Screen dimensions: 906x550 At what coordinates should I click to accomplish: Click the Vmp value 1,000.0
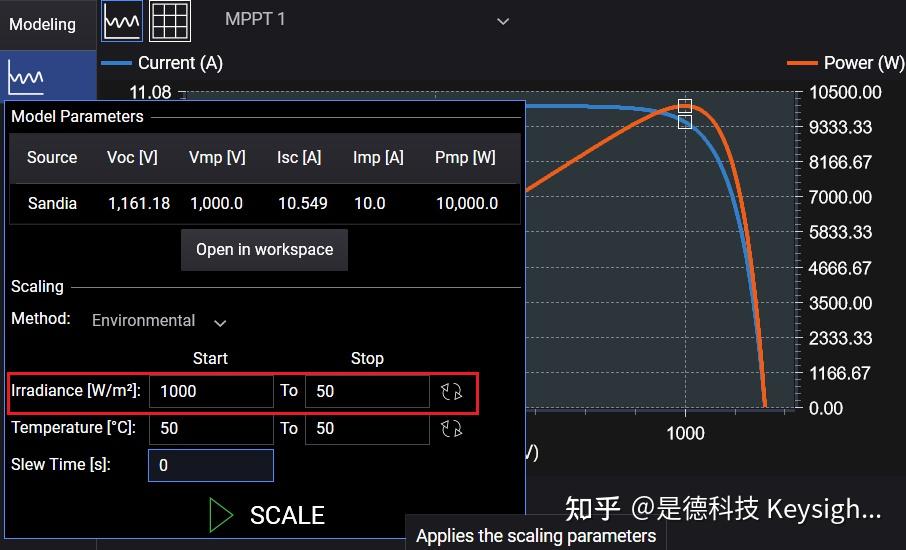pyautogui.click(x=216, y=203)
